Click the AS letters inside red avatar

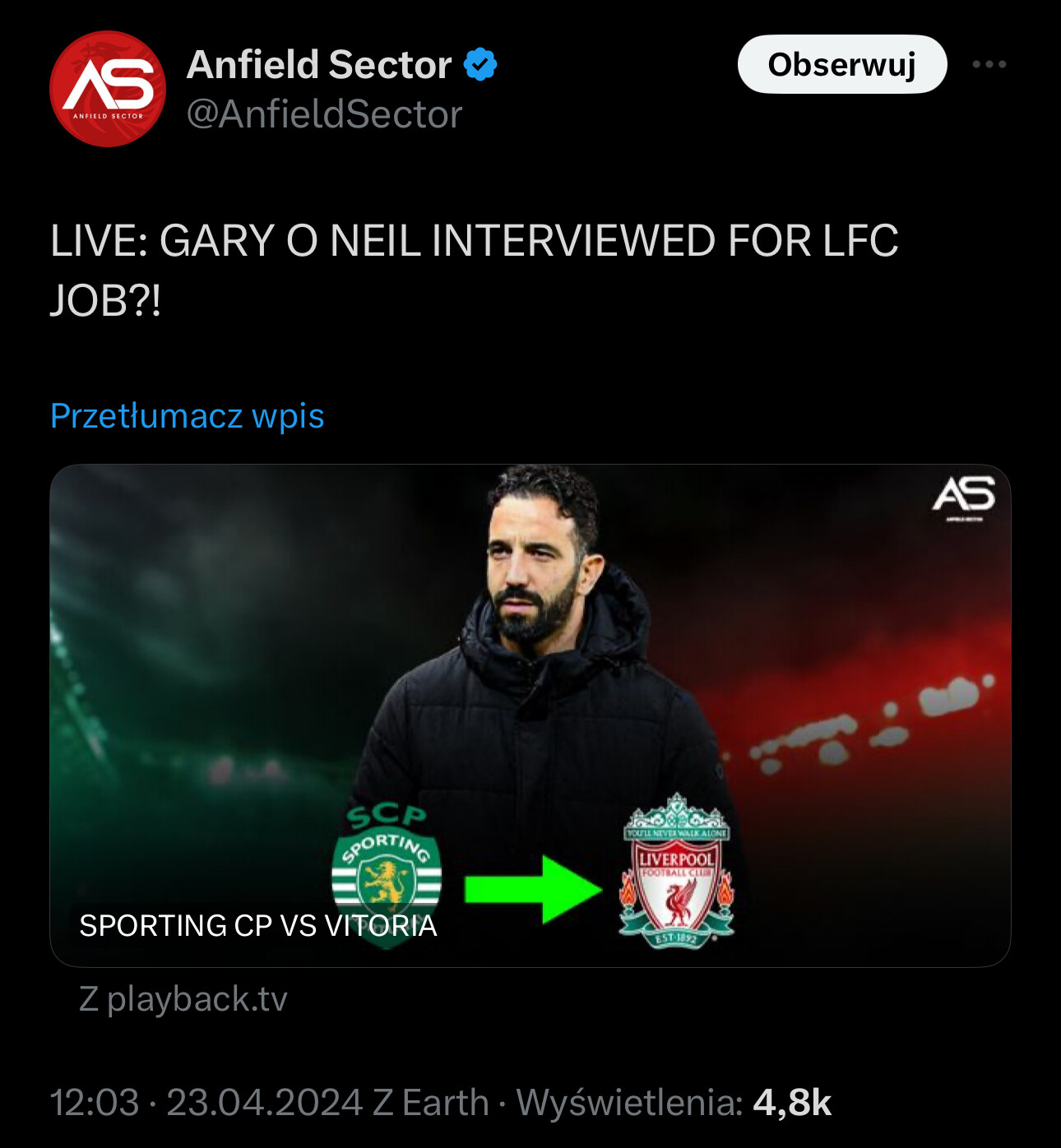click(109, 85)
